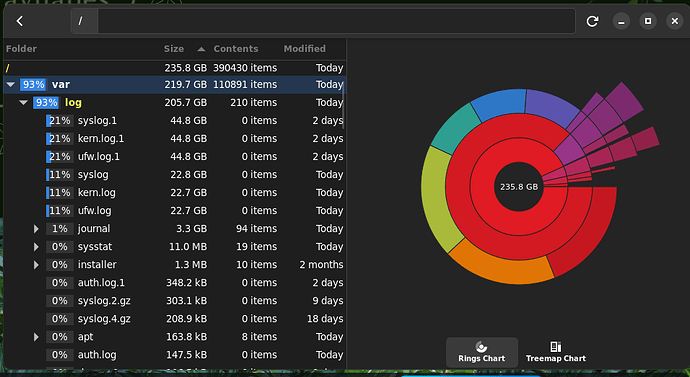Click the teal segment of rings chart
Image resolution: width=690 pixels, height=377 pixels.
pos(455,128)
